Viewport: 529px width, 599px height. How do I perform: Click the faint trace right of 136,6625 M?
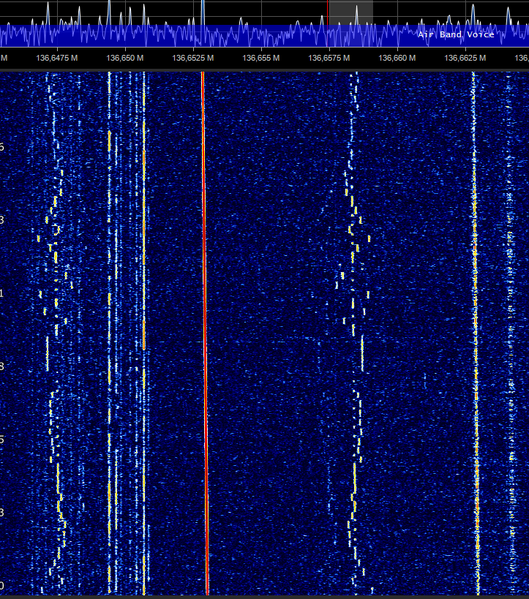pyautogui.click(x=510, y=332)
